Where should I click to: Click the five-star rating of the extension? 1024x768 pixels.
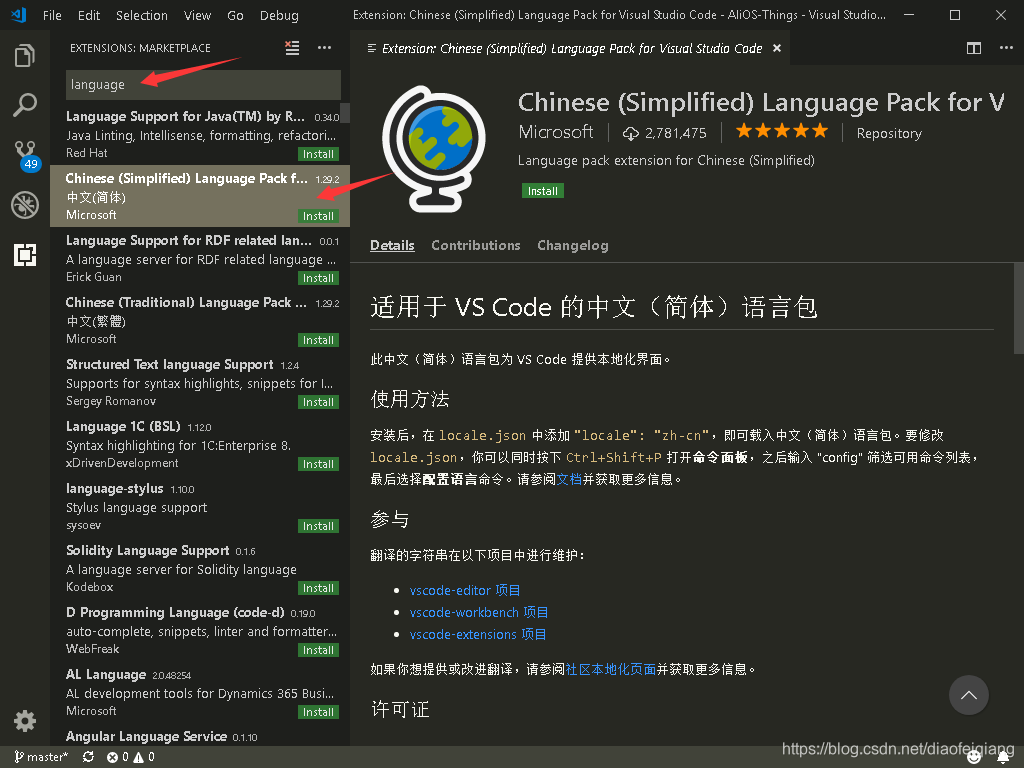pos(782,131)
